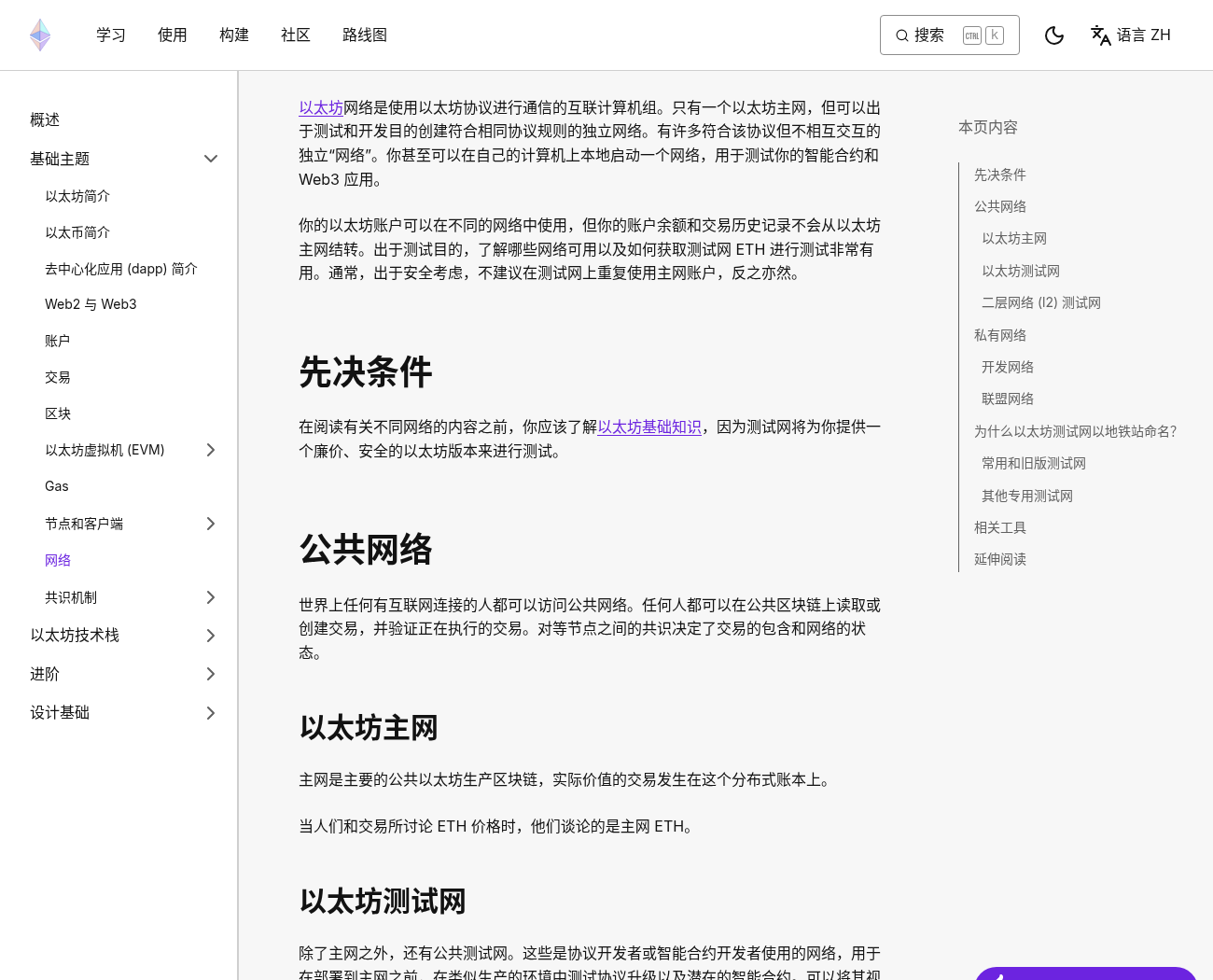Jump to 相关工具 in page contents

tap(1000, 527)
